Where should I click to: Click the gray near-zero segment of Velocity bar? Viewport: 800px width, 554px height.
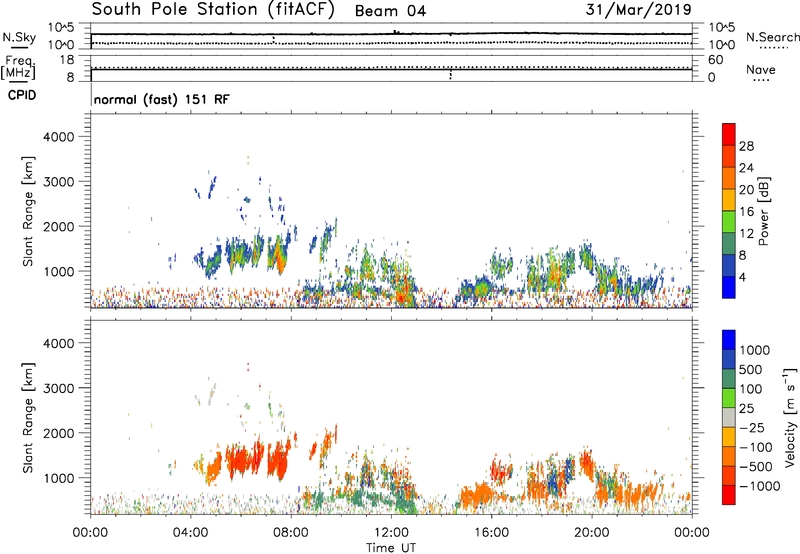tap(729, 418)
